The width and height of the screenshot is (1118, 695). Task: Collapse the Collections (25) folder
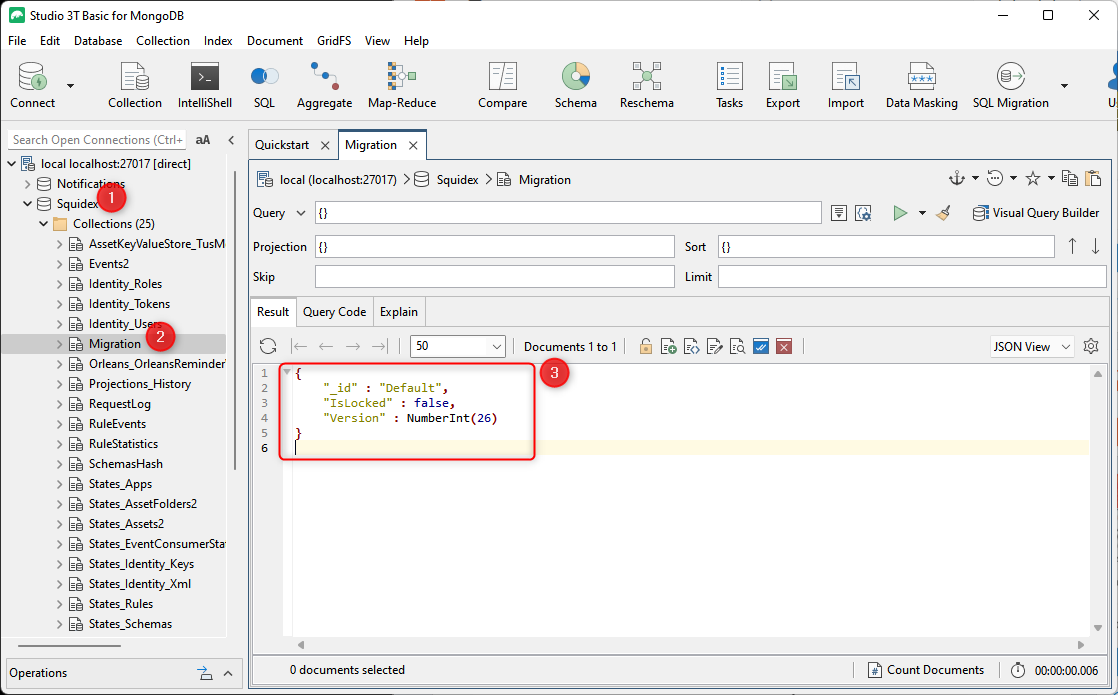pyautogui.click(x=43, y=224)
